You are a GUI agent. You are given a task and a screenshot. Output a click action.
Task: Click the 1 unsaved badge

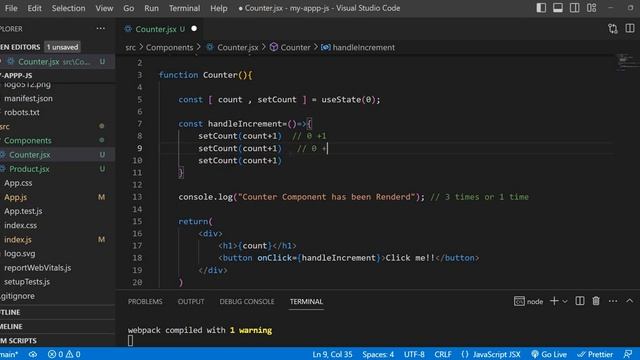click(x=62, y=47)
